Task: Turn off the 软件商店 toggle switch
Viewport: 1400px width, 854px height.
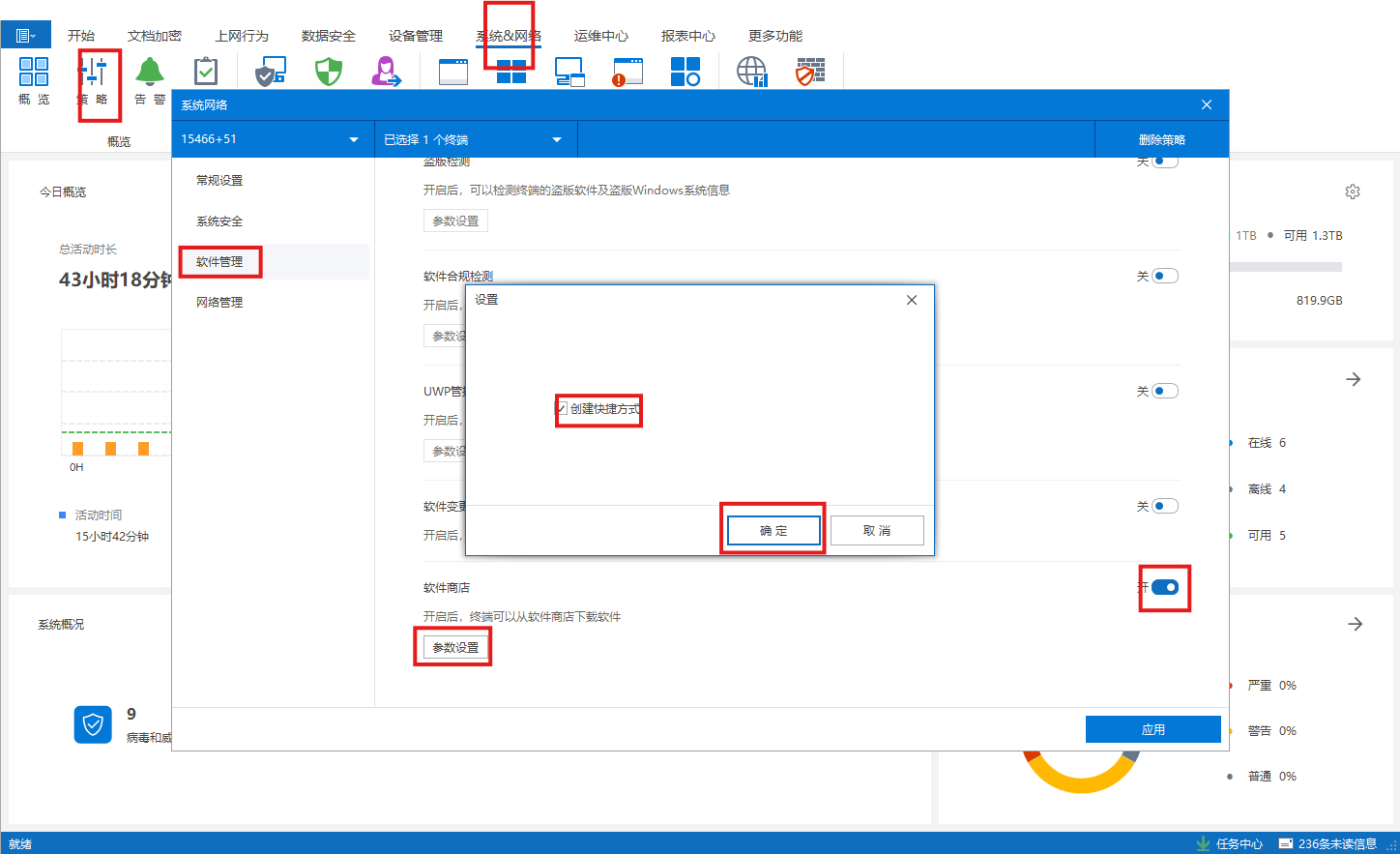Action: pyautogui.click(x=1165, y=587)
